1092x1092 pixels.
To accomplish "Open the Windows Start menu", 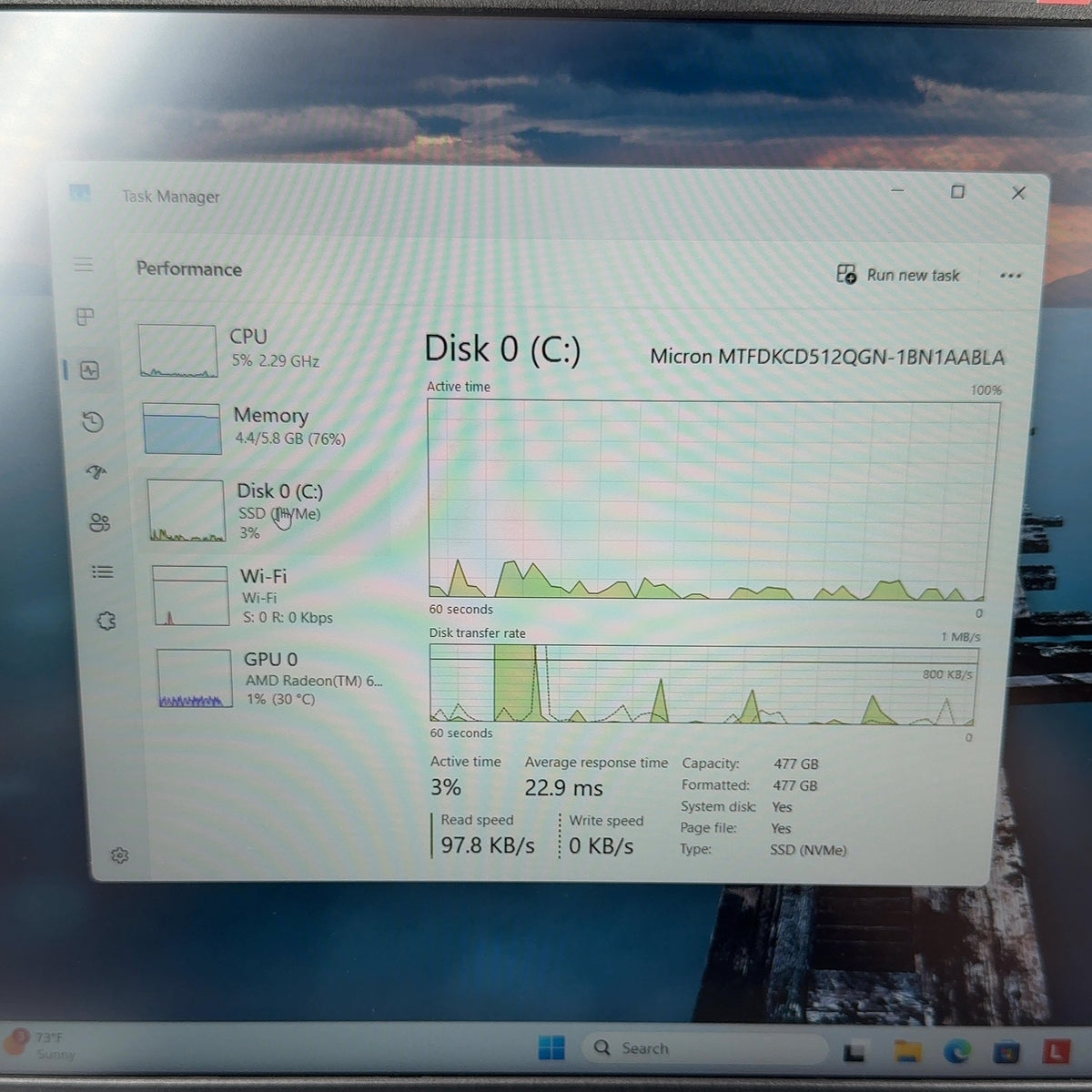I will tap(551, 1047).
